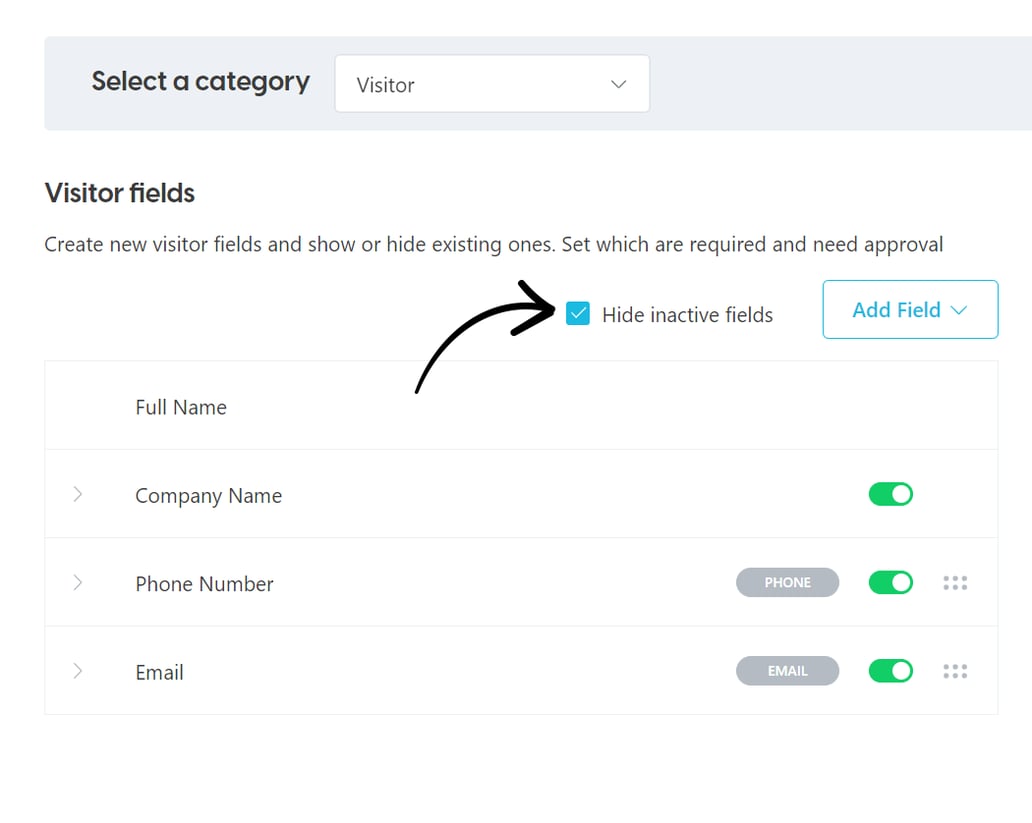Viewport: 1032px width, 823px height.
Task: Click the down arrow on Add Field
Action: tap(959, 310)
